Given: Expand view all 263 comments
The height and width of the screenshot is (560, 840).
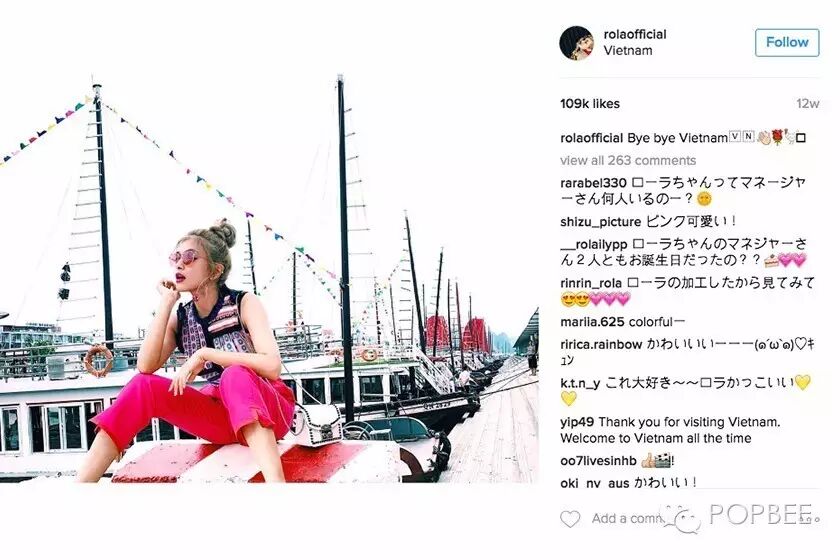Looking at the screenshot, I should pyautogui.click(x=628, y=160).
